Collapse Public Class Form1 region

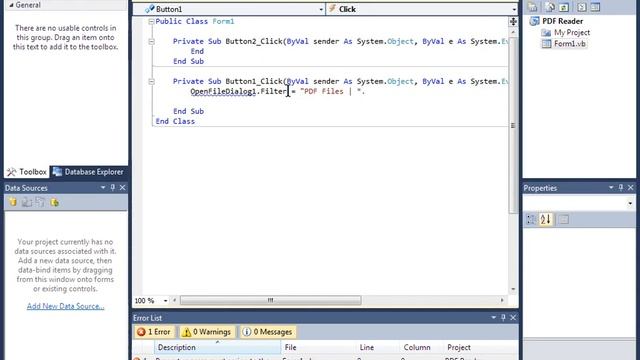pos(151,21)
